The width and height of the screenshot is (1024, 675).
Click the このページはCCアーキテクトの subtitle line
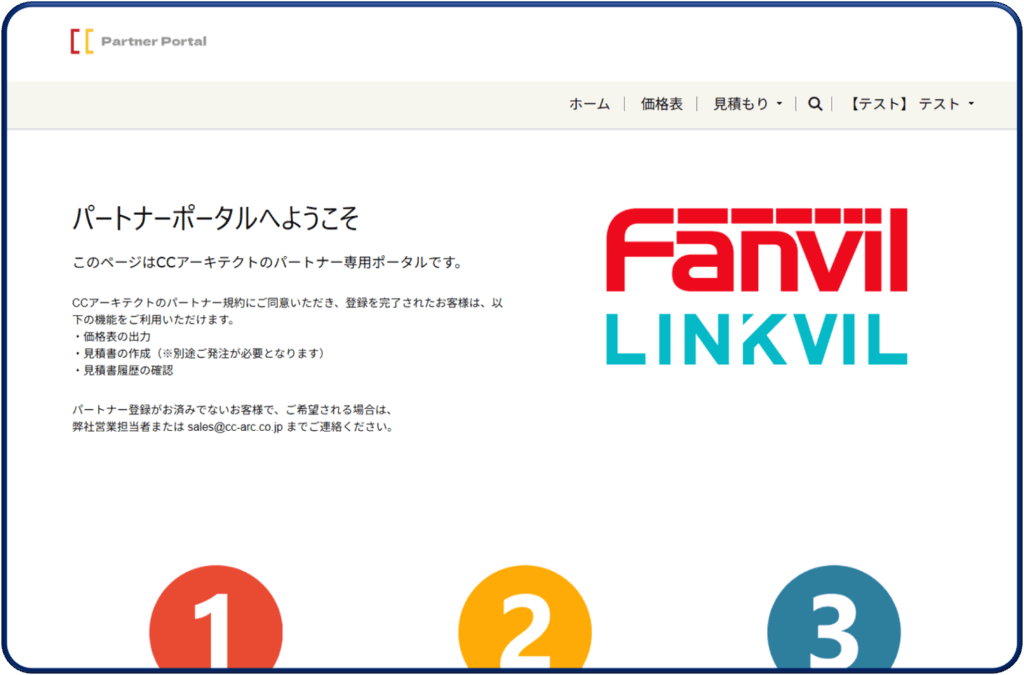[268, 262]
